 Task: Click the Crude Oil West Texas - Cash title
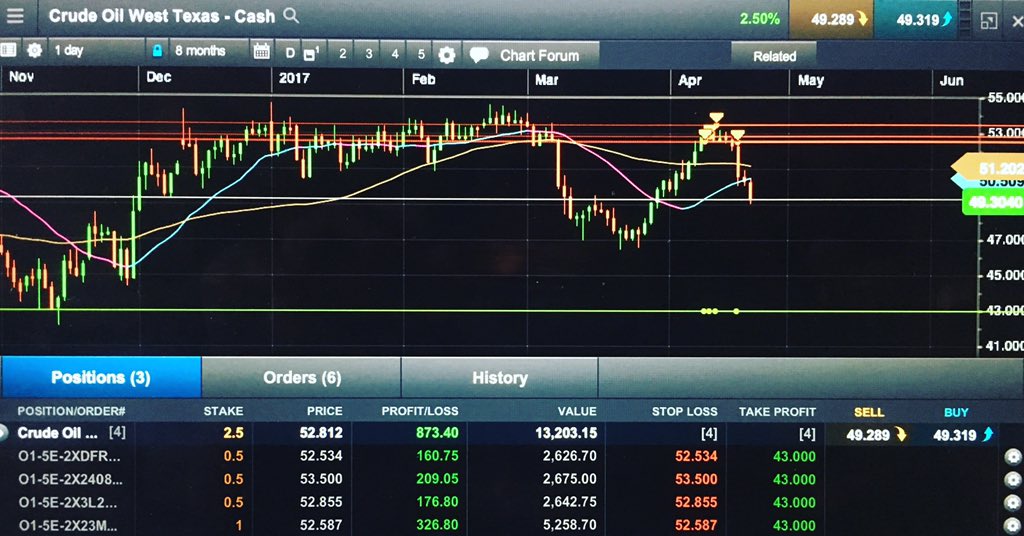(162, 16)
